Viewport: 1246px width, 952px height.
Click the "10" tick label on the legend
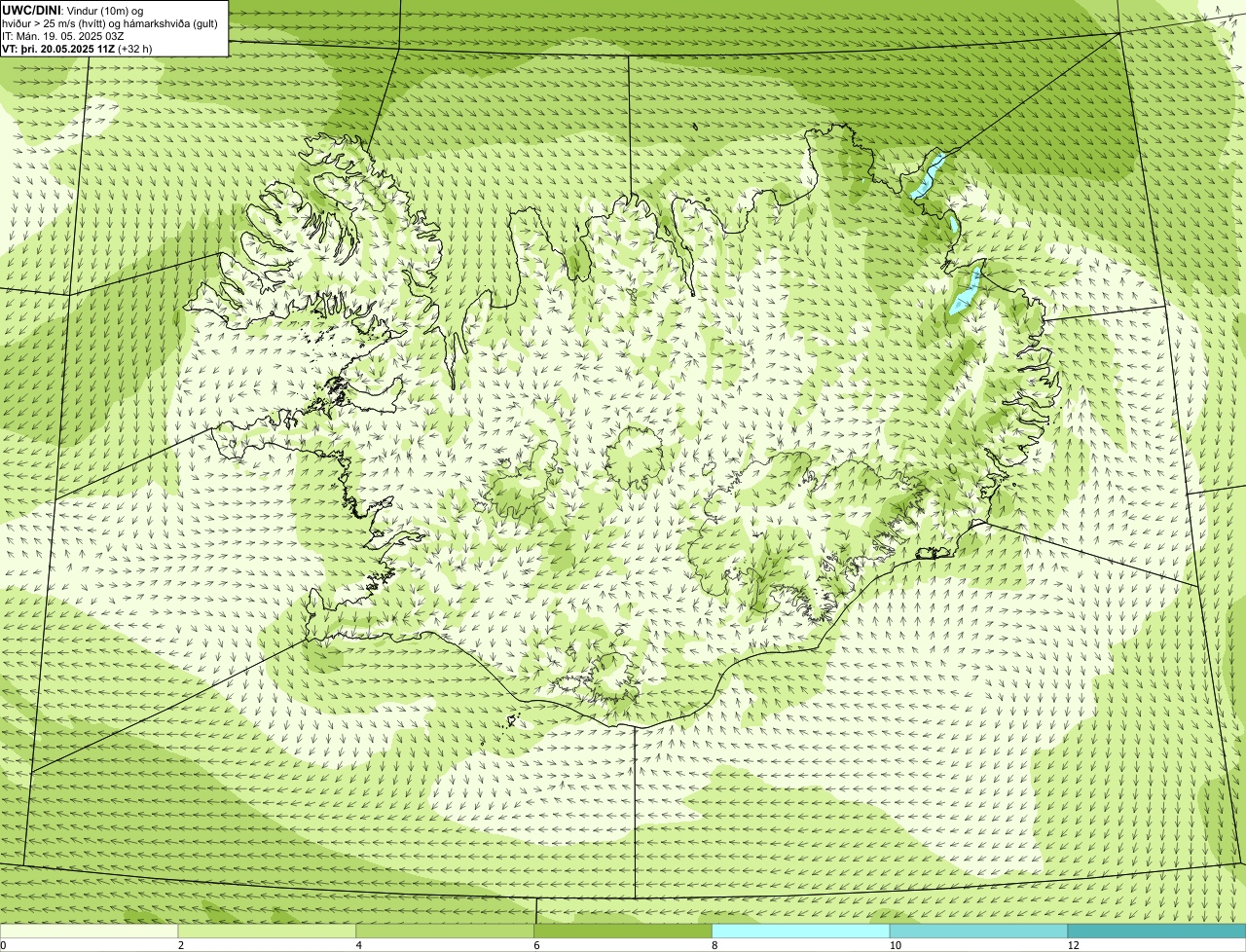894,945
